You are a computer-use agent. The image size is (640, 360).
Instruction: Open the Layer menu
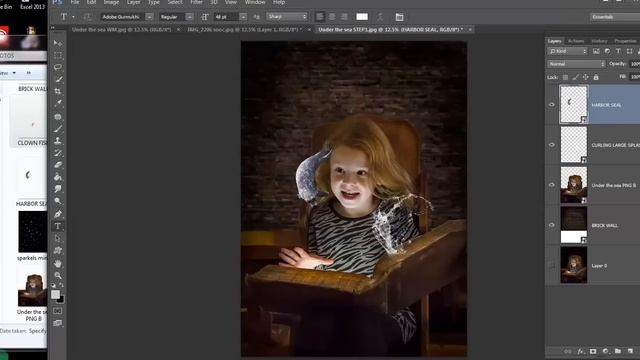133,2
